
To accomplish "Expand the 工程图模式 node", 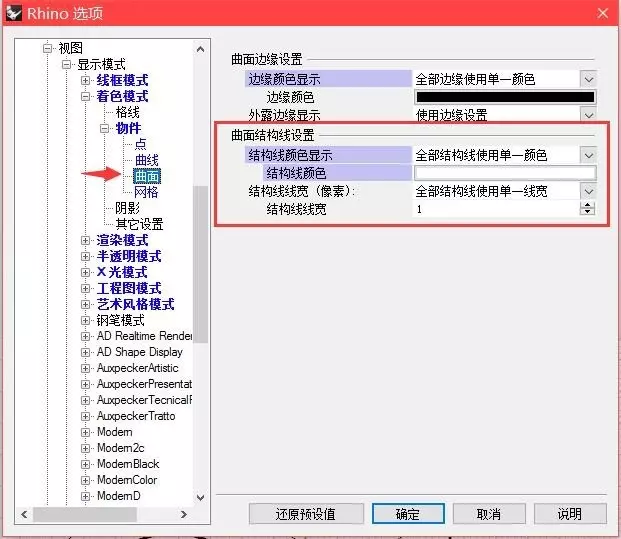I will click(85, 288).
